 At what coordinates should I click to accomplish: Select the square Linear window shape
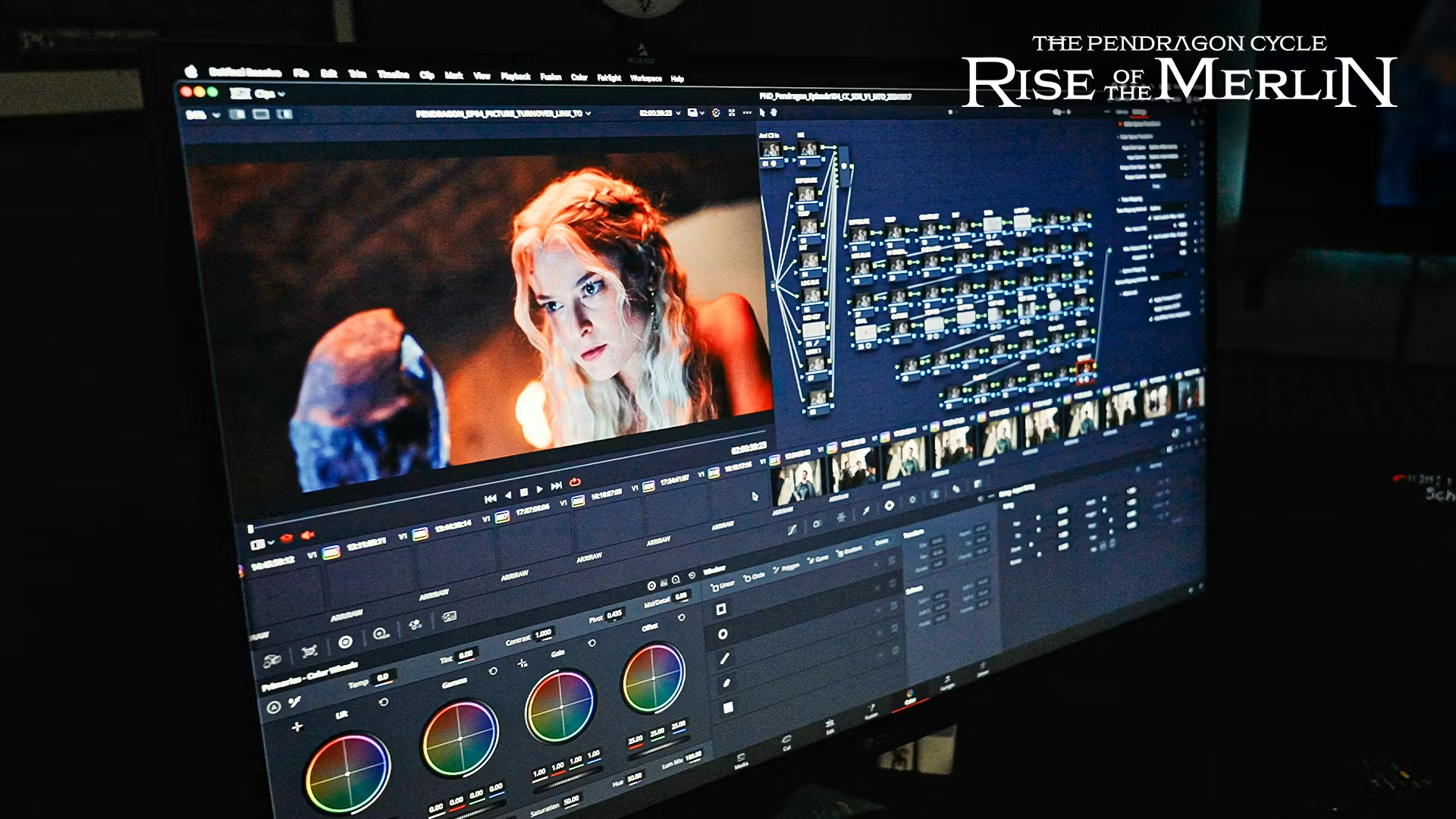tap(721, 609)
